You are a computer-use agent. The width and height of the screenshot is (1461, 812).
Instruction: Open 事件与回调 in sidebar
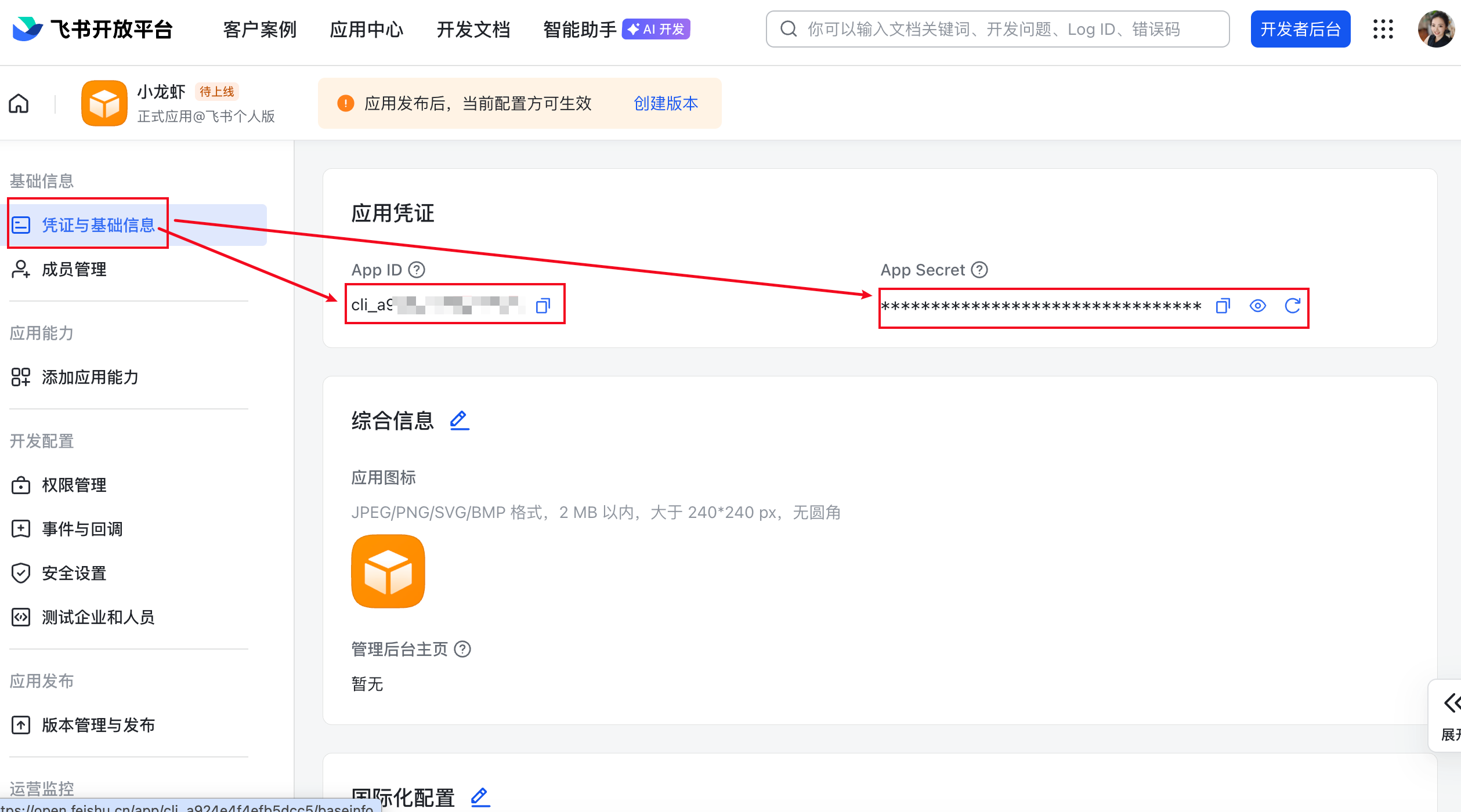(82, 529)
